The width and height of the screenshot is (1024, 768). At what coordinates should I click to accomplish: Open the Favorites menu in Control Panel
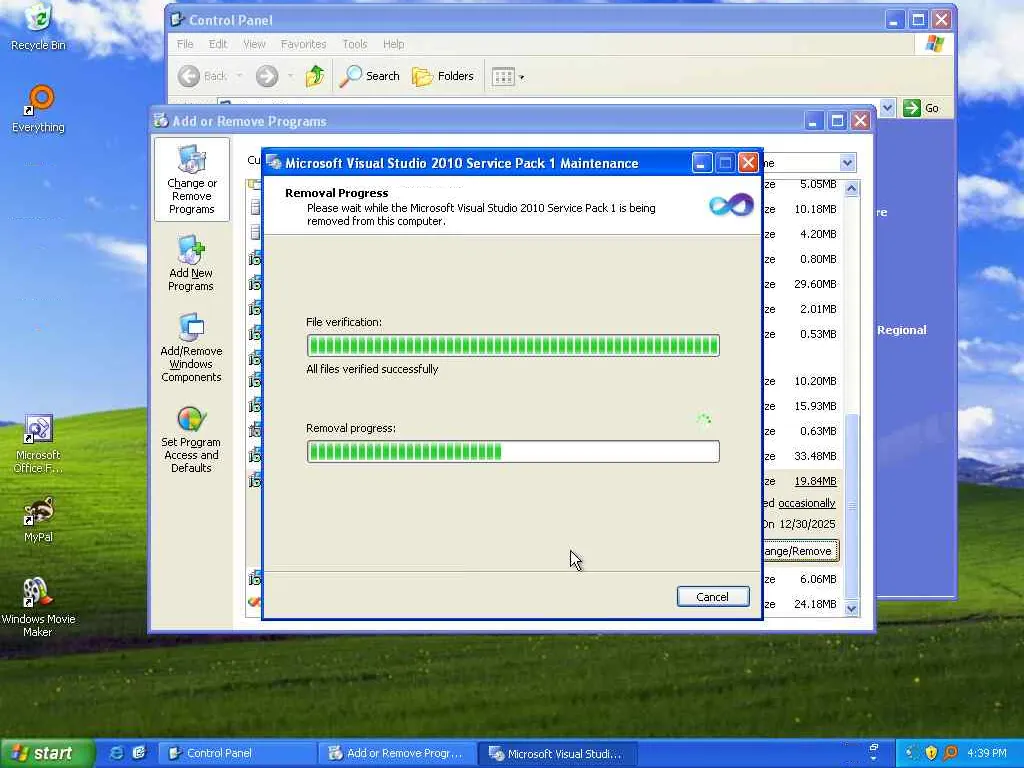[303, 44]
